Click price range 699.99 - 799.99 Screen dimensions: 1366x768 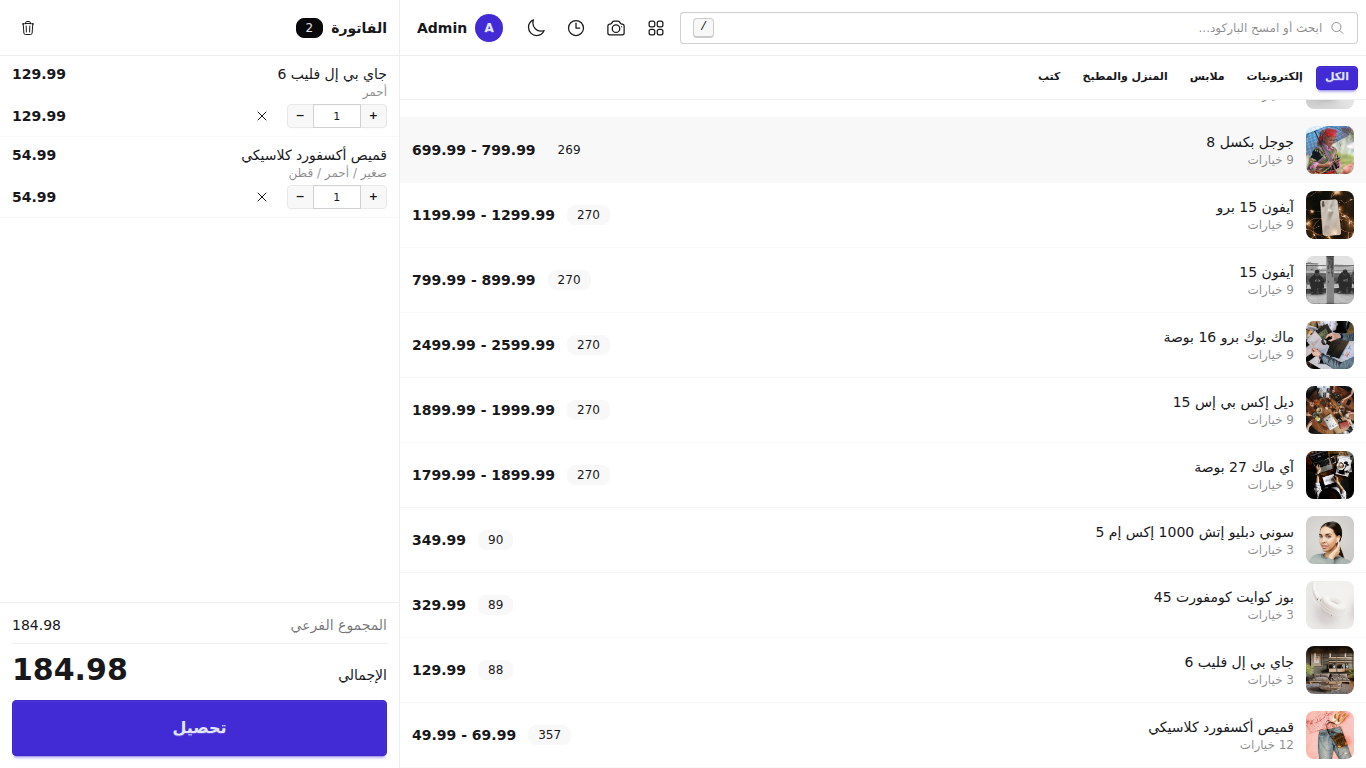pos(474,150)
